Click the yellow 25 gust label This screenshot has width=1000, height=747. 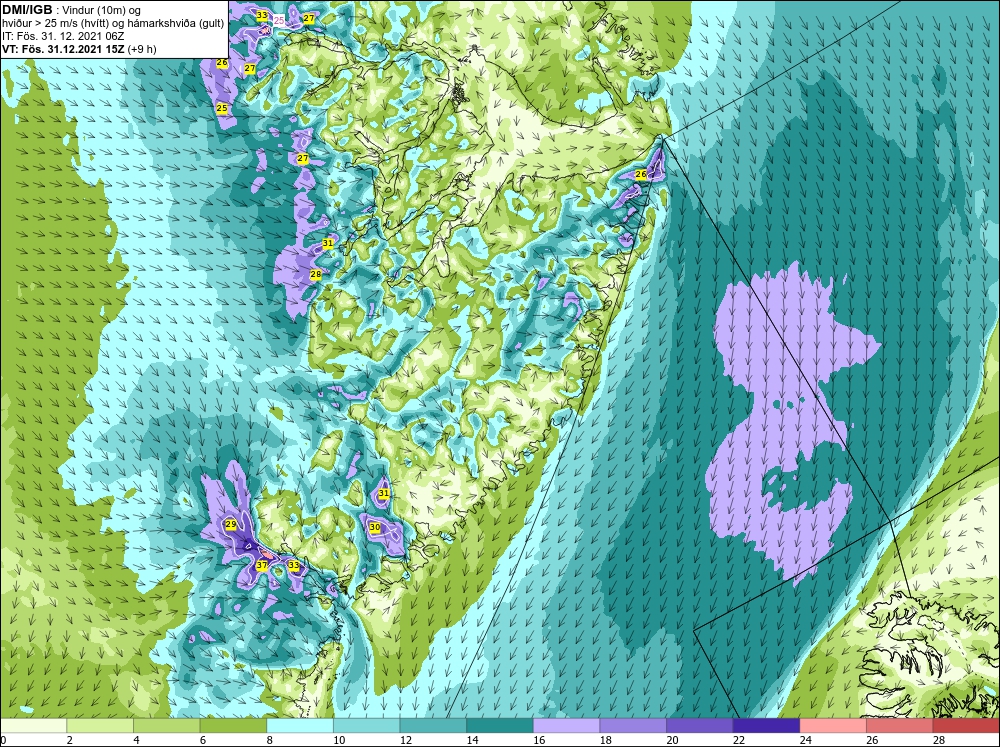click(221, 108)
